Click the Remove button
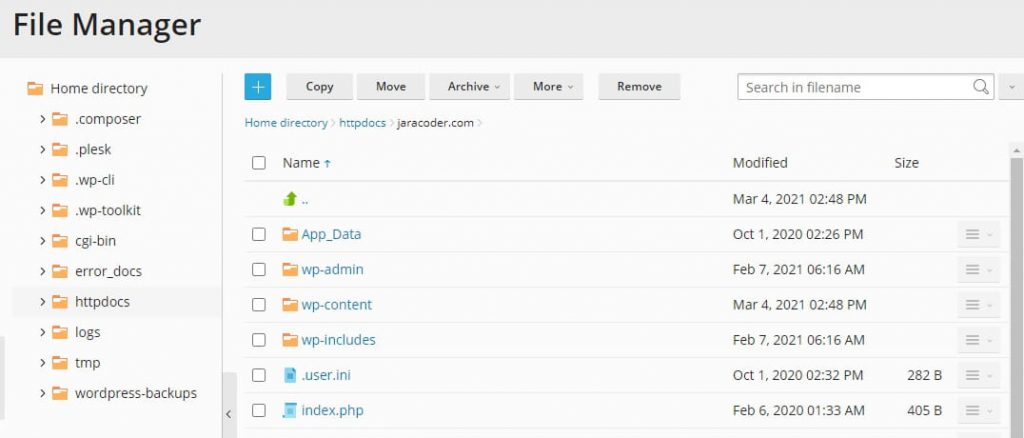 639,87
